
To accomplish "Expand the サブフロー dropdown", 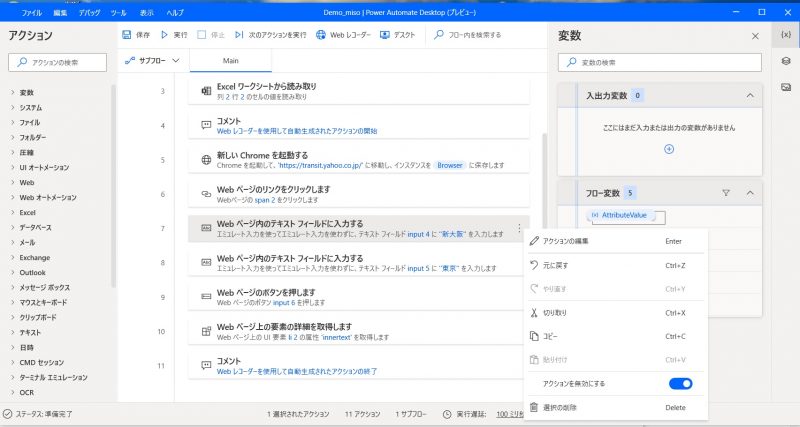I will point(153,61).
